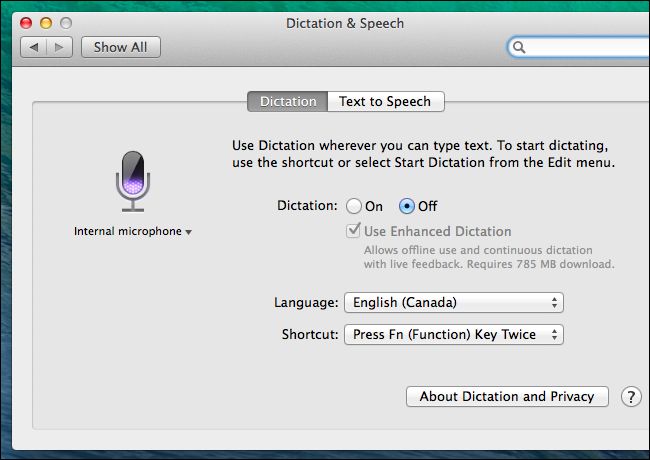Viewport: 650px width, 460px height.
Task: Open the Shortcut dropdown
Action: (x=453, y=335)
